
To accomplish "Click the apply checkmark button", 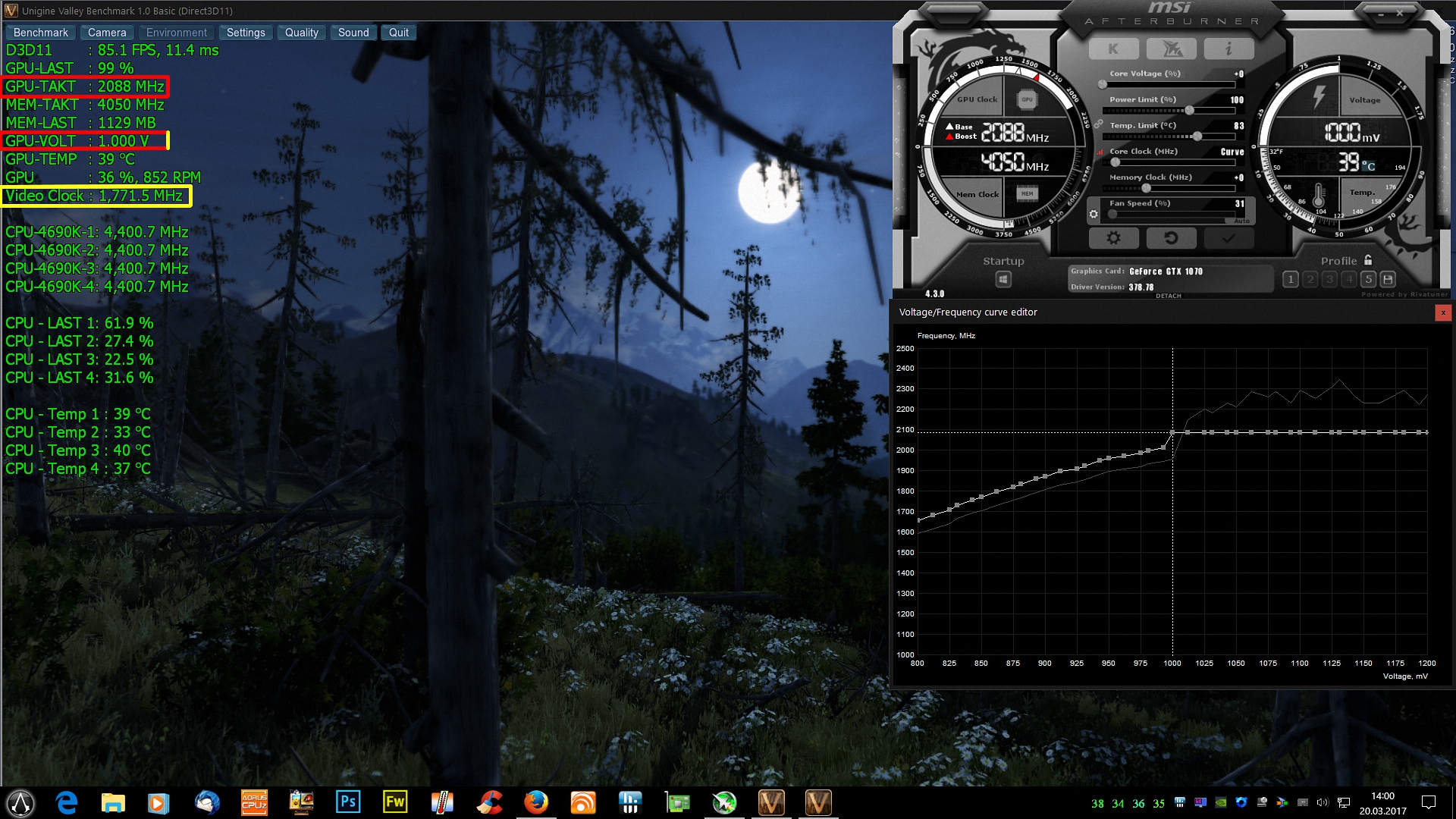I will click(x=1228, y=238).
